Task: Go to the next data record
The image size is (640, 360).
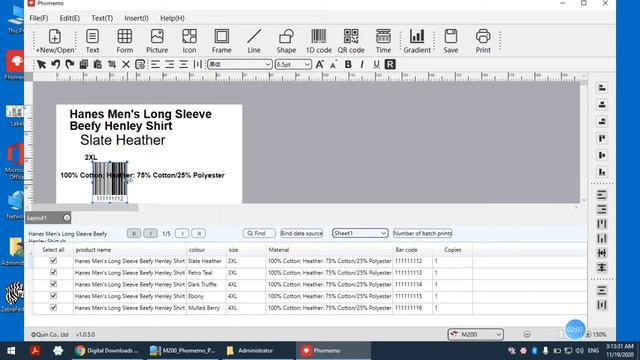Action: pos(182,233)
